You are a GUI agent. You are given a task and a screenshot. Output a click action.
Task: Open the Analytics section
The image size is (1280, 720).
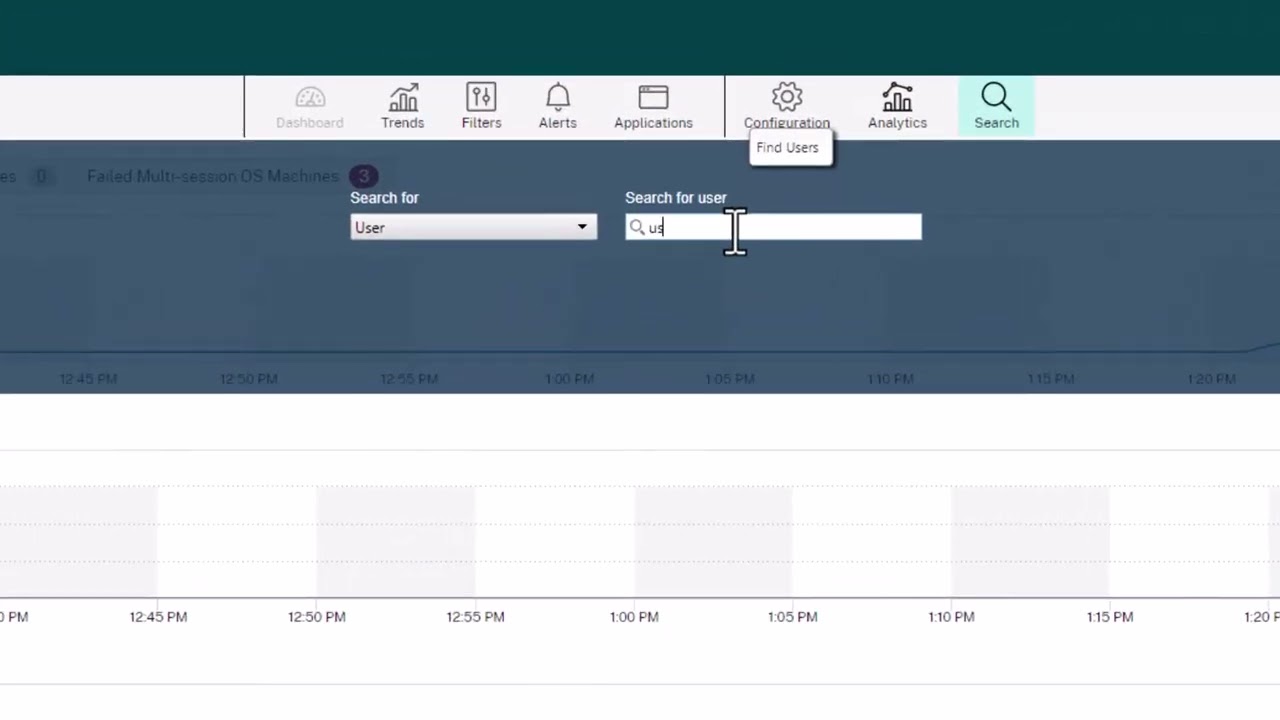[x=897, y=106]
